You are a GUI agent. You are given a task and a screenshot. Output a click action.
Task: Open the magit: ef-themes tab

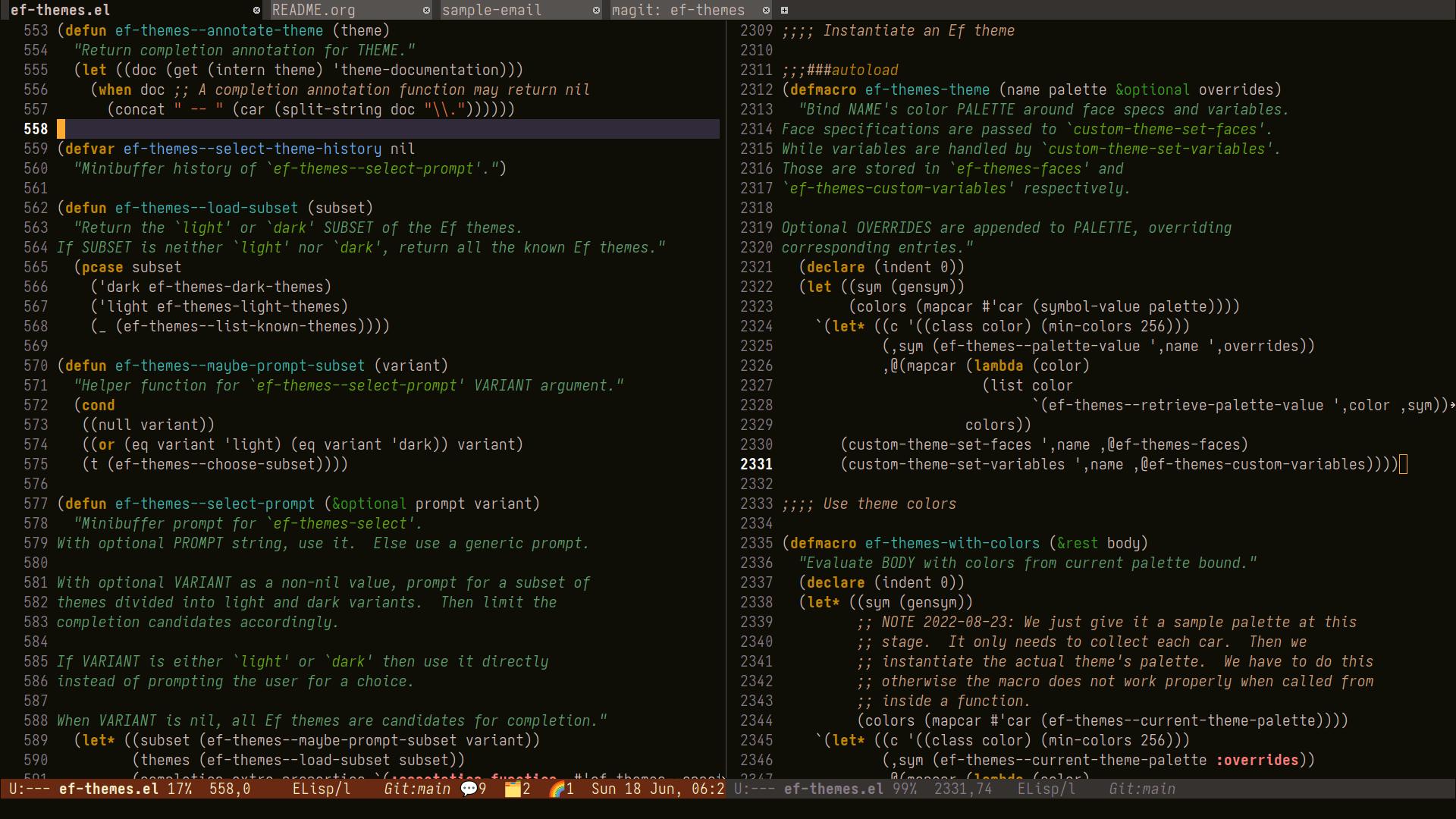[678, 10]
